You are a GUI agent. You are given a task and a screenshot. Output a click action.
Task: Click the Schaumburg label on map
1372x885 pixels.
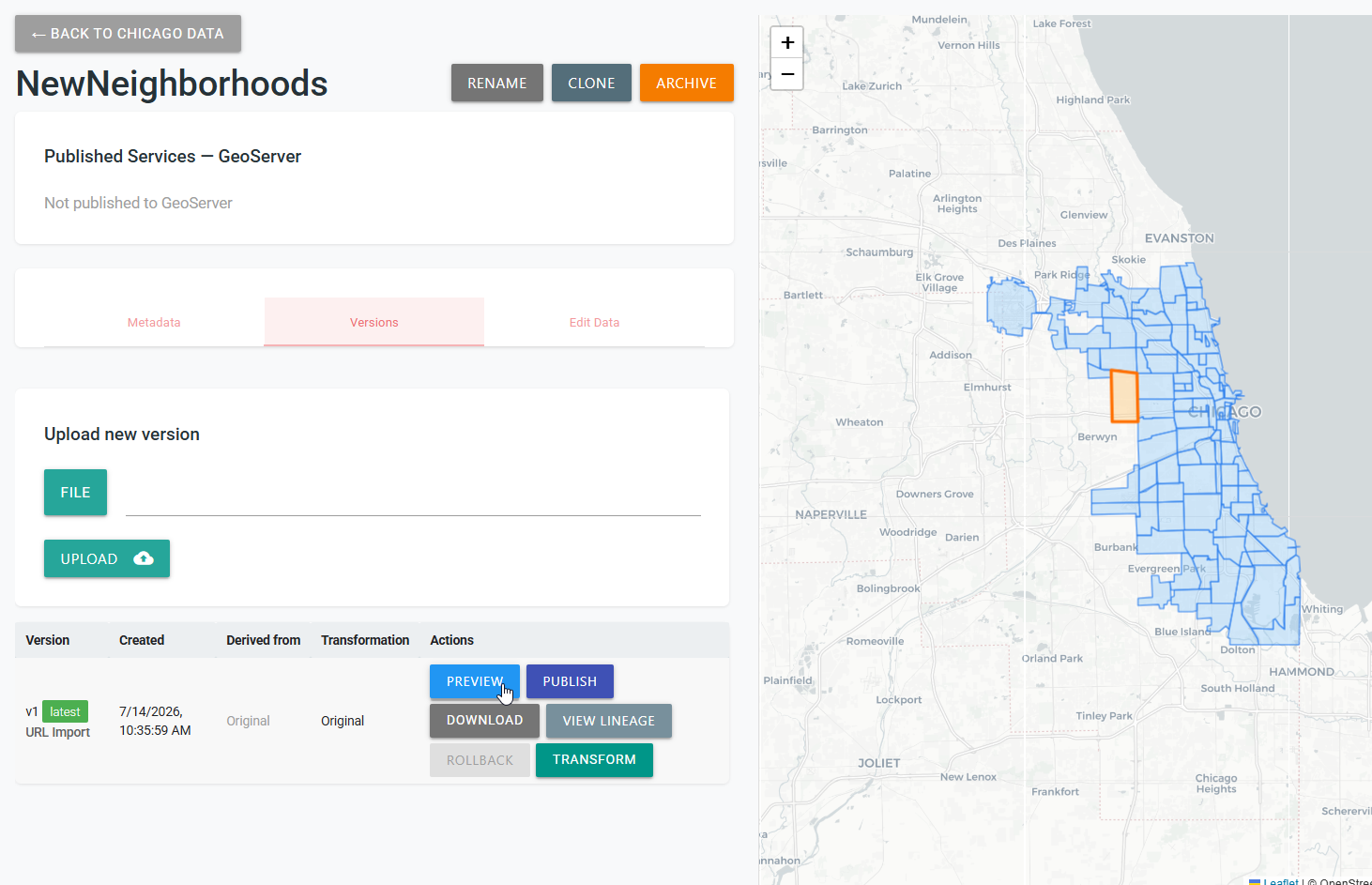tap(879, 252)
